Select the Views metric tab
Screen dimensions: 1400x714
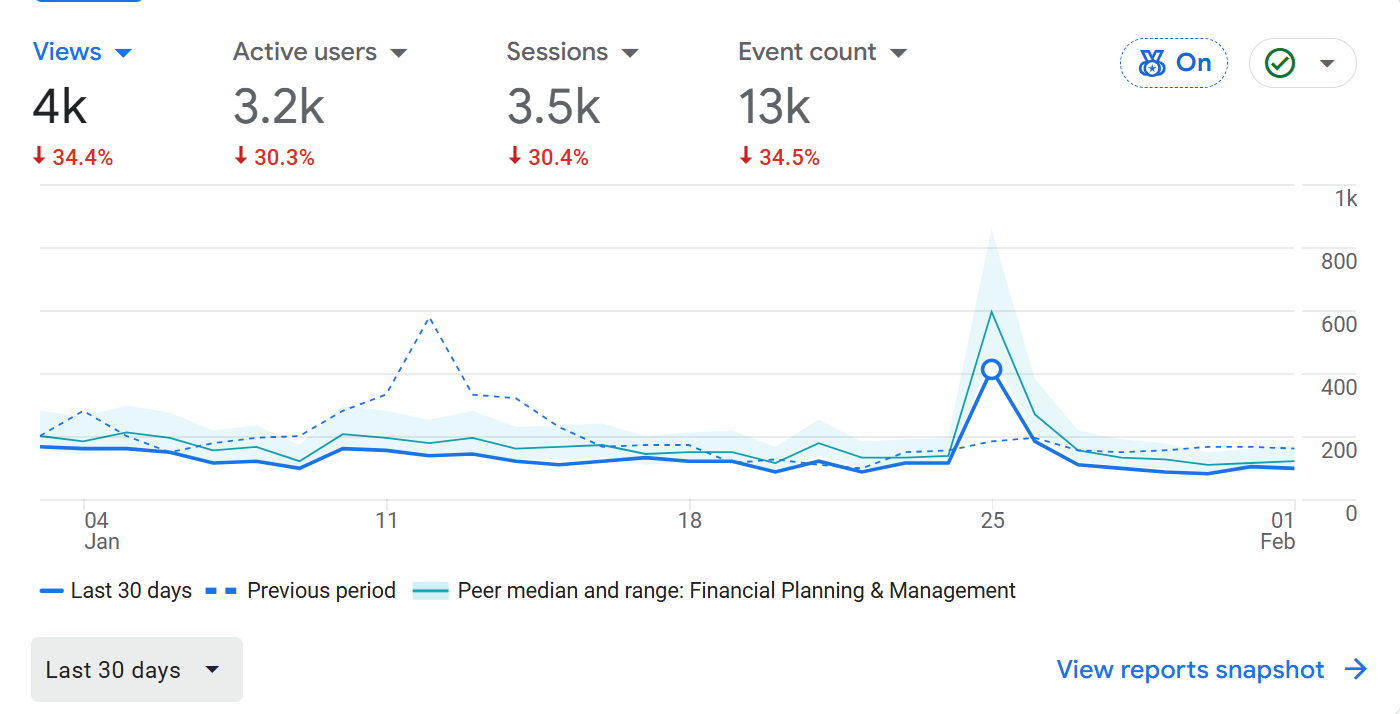(68, 52)
